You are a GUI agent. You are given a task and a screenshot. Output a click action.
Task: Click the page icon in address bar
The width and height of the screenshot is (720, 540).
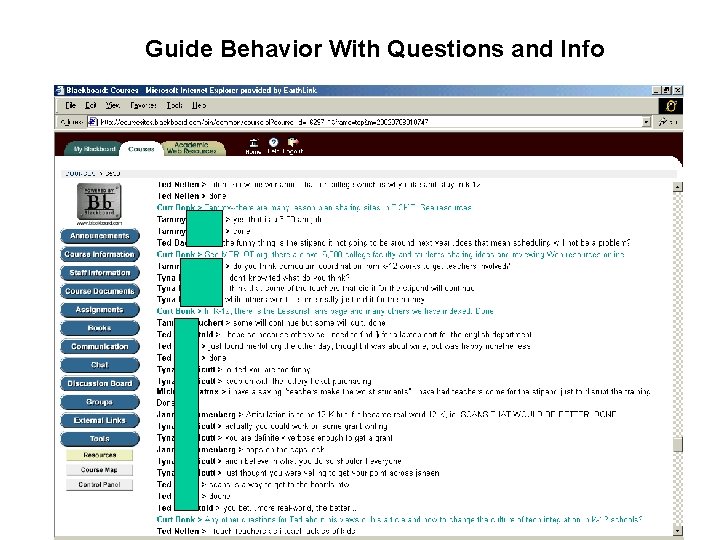tap(93, 122)
